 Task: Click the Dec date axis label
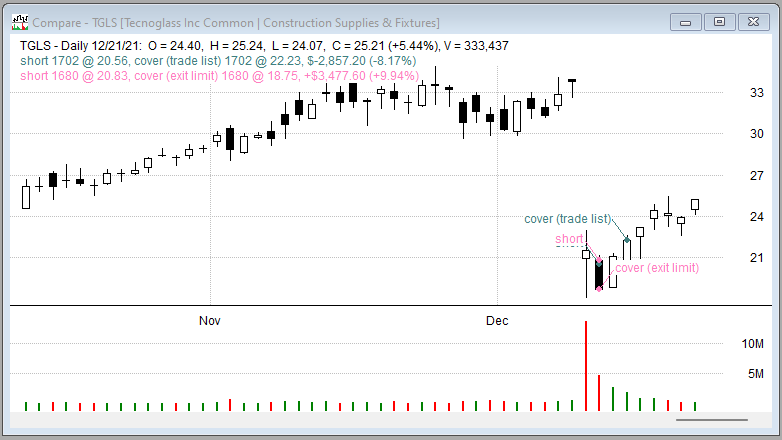point(496,321)
